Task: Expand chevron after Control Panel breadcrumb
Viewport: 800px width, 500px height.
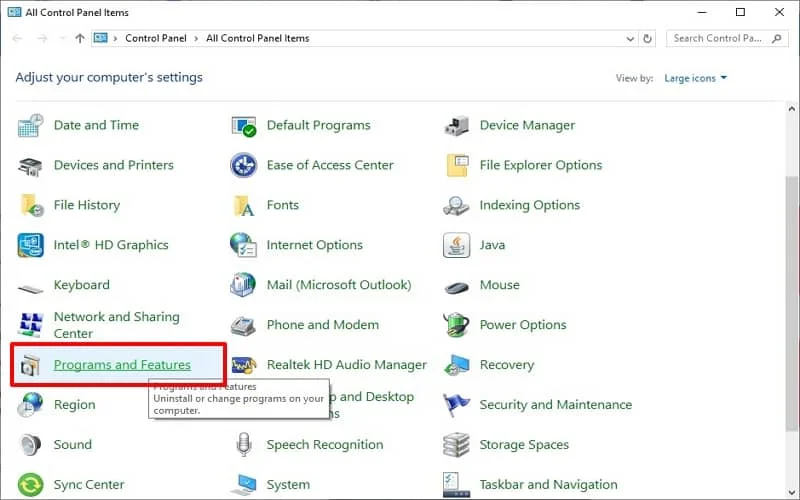Action: pos(196,39)
